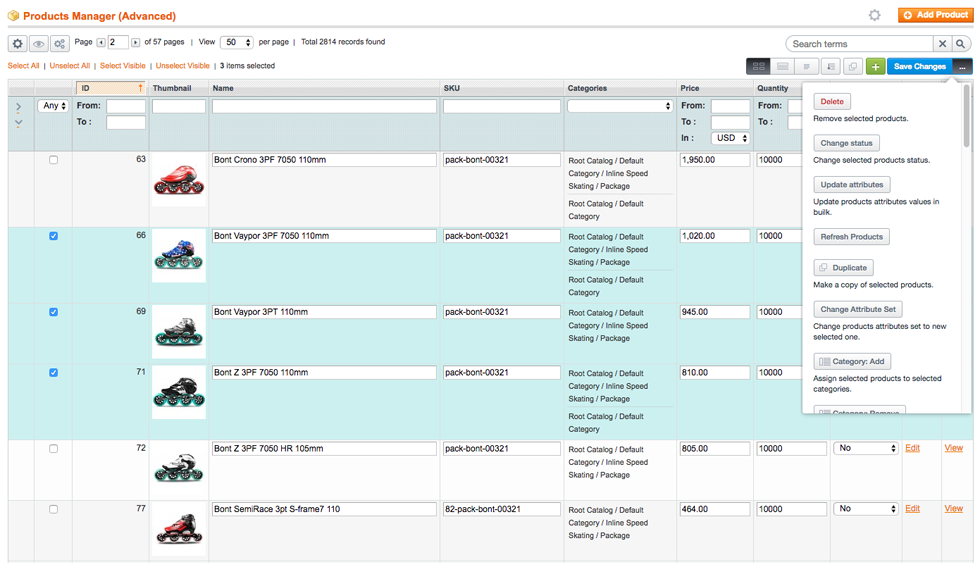This screenshot has height=567, width=980.
Task: Click Unselect All link
Action: coord(70,66)
